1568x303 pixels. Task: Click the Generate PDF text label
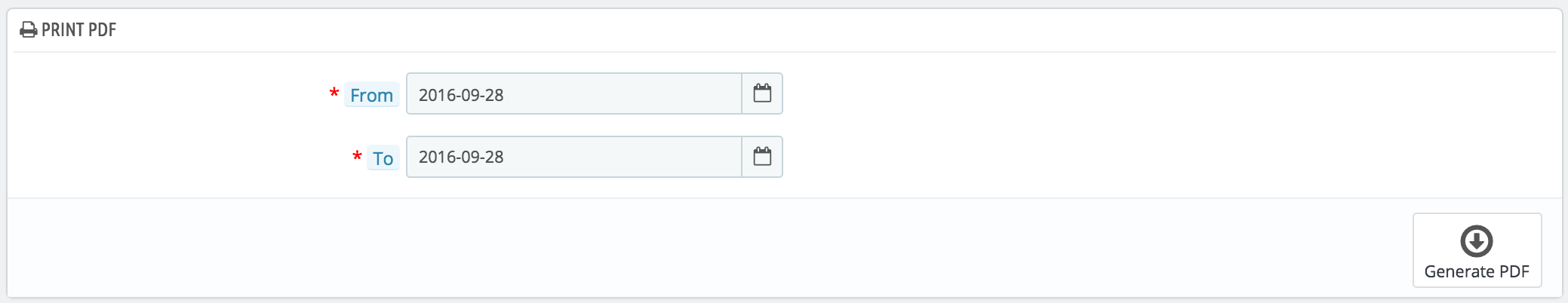(x=1477, y=272)
